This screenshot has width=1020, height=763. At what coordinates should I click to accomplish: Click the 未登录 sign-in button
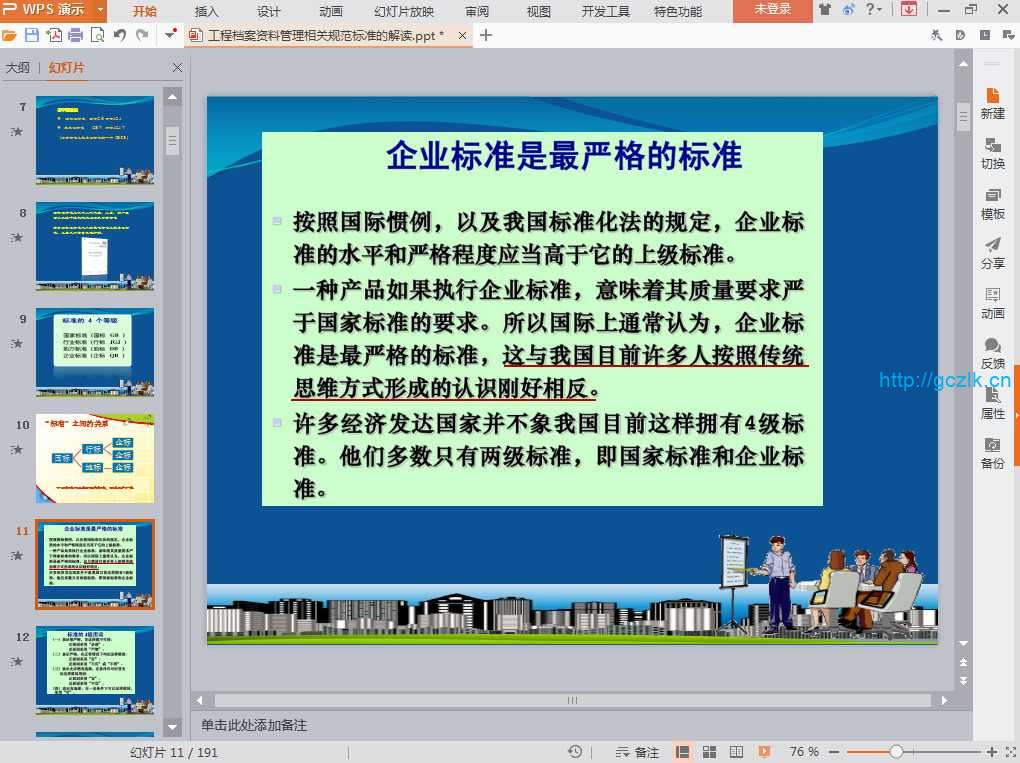772,10
